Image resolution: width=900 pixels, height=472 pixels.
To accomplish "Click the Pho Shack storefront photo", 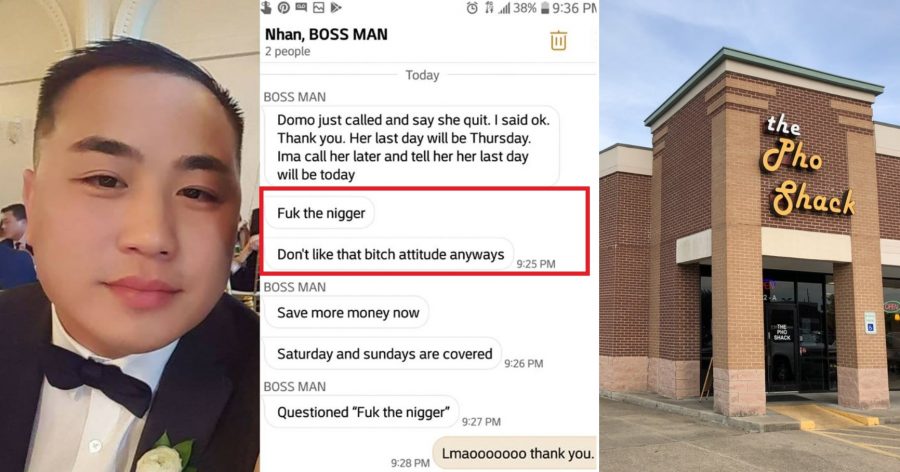I will coord(750,236).
